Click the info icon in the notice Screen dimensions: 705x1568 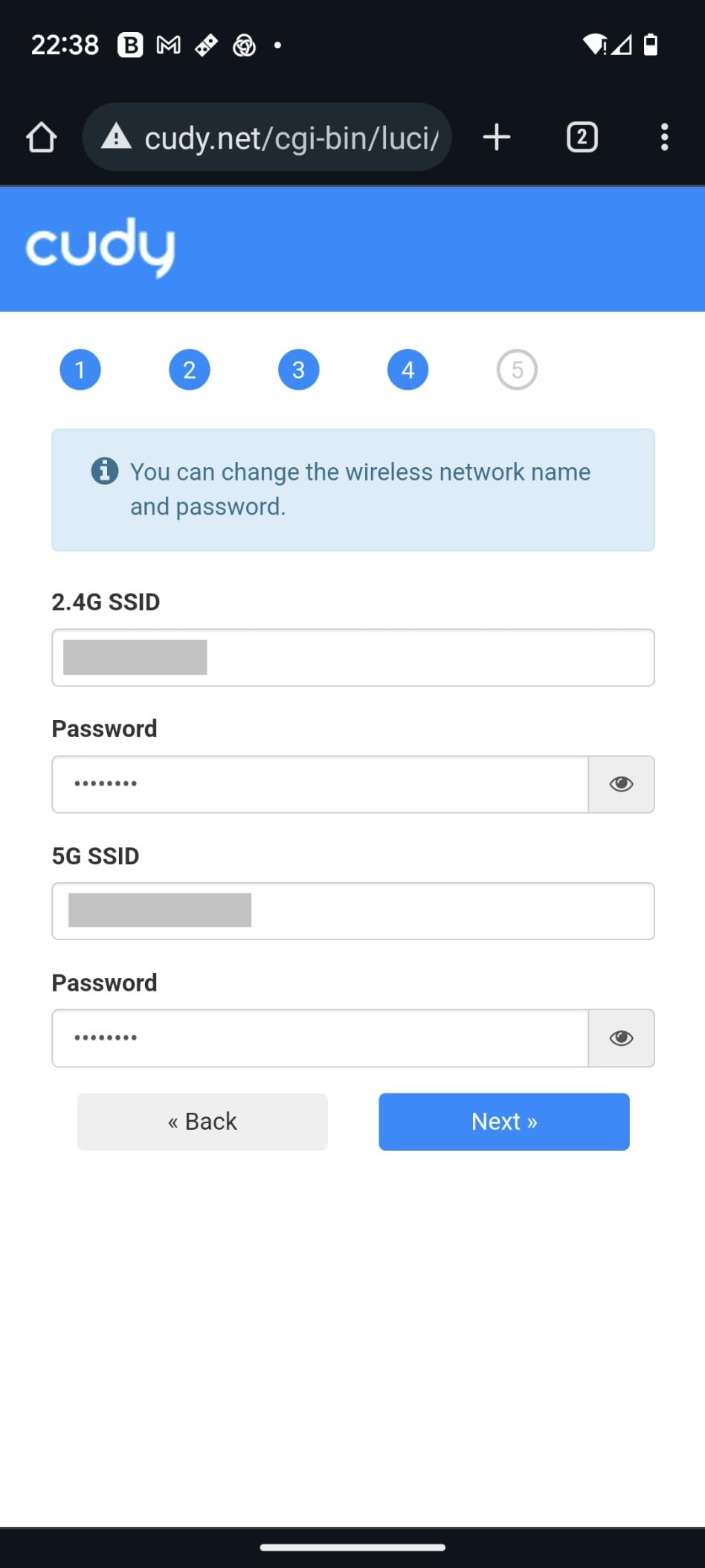click(105, 471)
